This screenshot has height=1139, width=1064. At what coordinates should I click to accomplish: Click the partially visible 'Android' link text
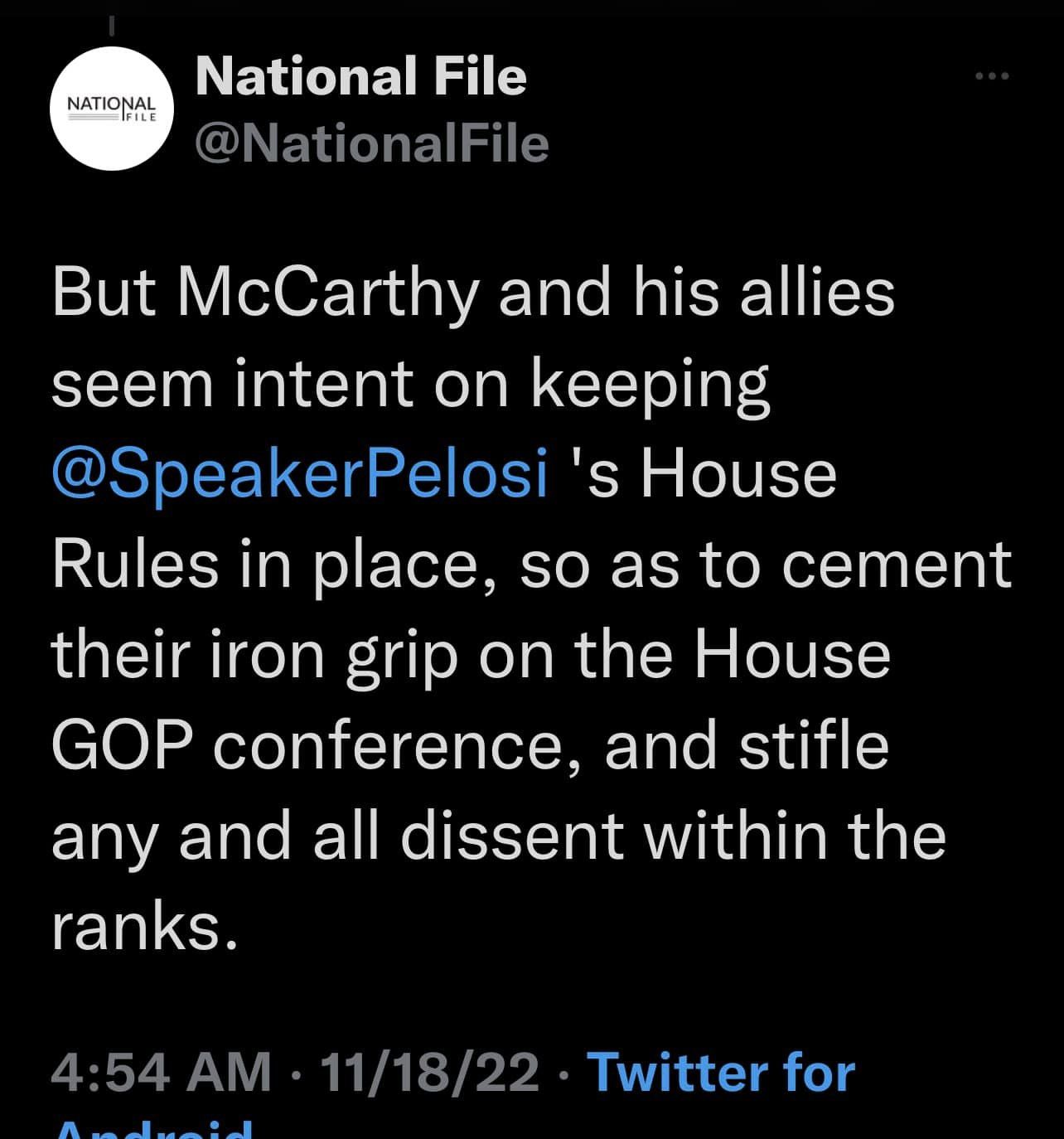pyautogui.click(x=153, y=1129)
